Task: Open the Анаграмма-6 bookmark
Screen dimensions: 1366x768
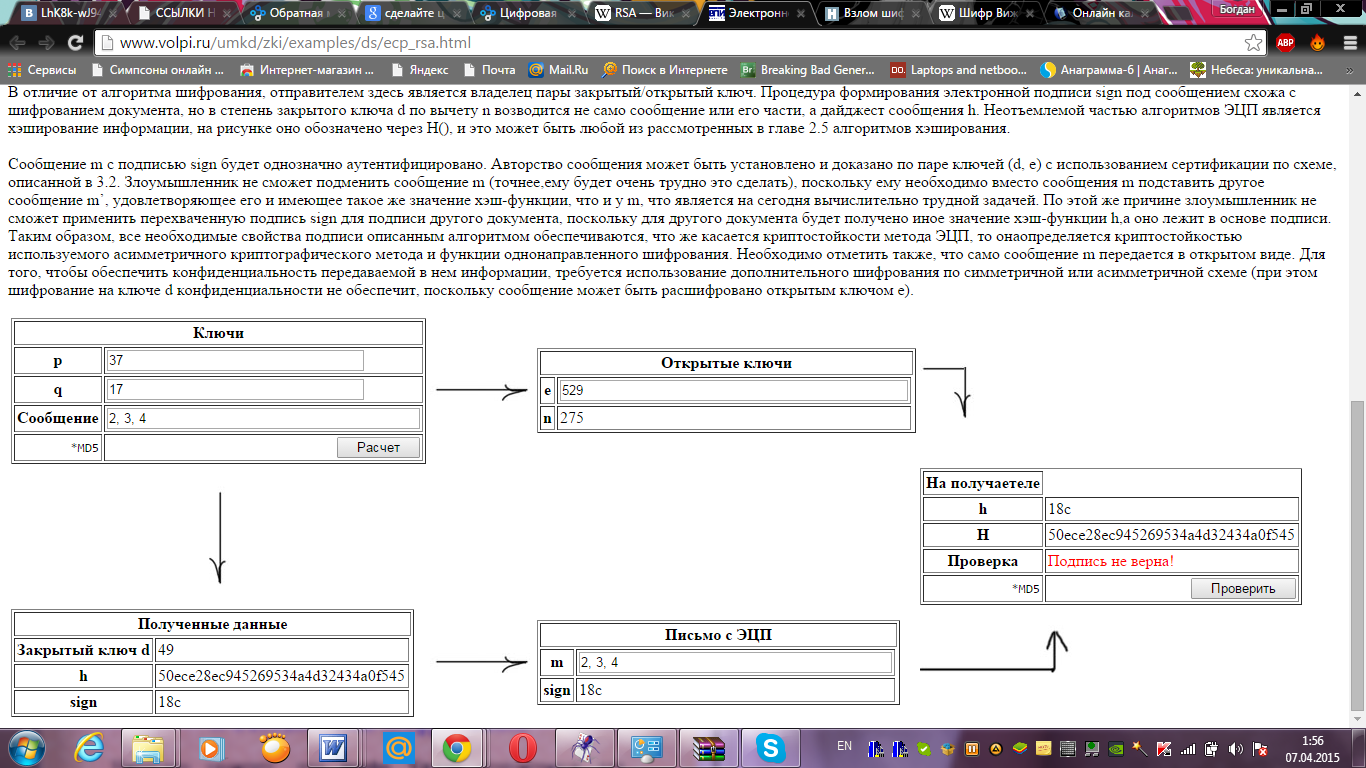Action: (x=1108, y=70)
